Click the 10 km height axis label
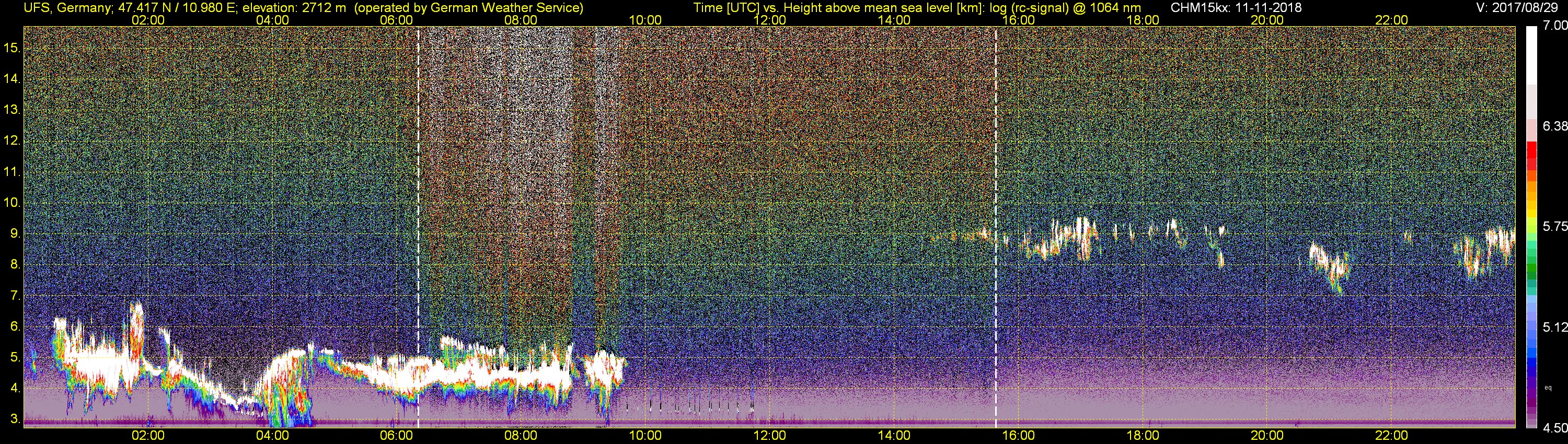The height and width of the screenshot is (444, 1568). tap(12, 203)
